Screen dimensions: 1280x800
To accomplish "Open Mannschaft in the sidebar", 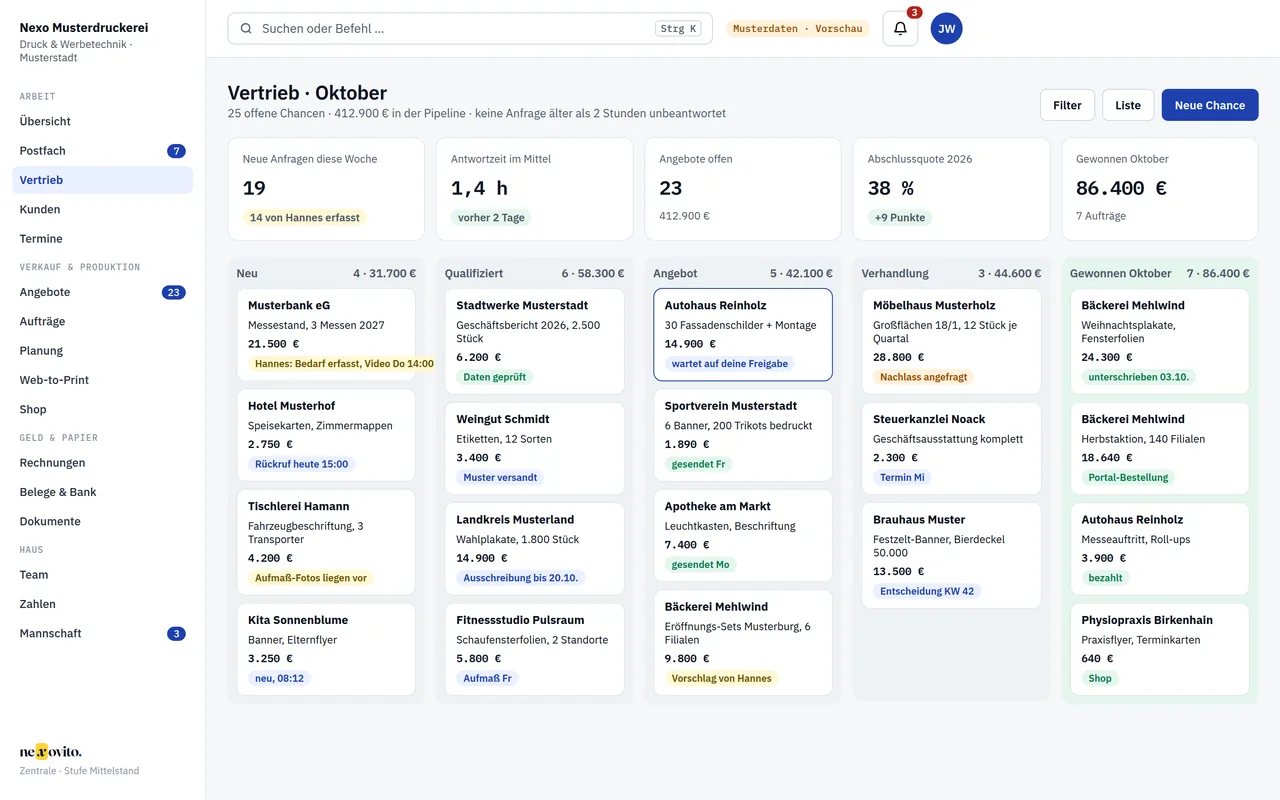I will (102, 633).
